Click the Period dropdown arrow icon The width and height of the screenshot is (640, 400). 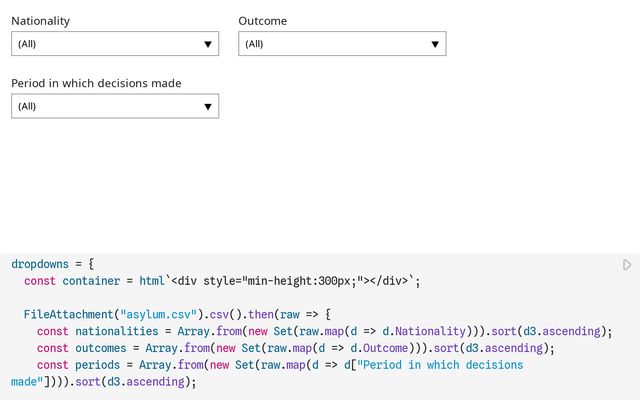(208, 106)
